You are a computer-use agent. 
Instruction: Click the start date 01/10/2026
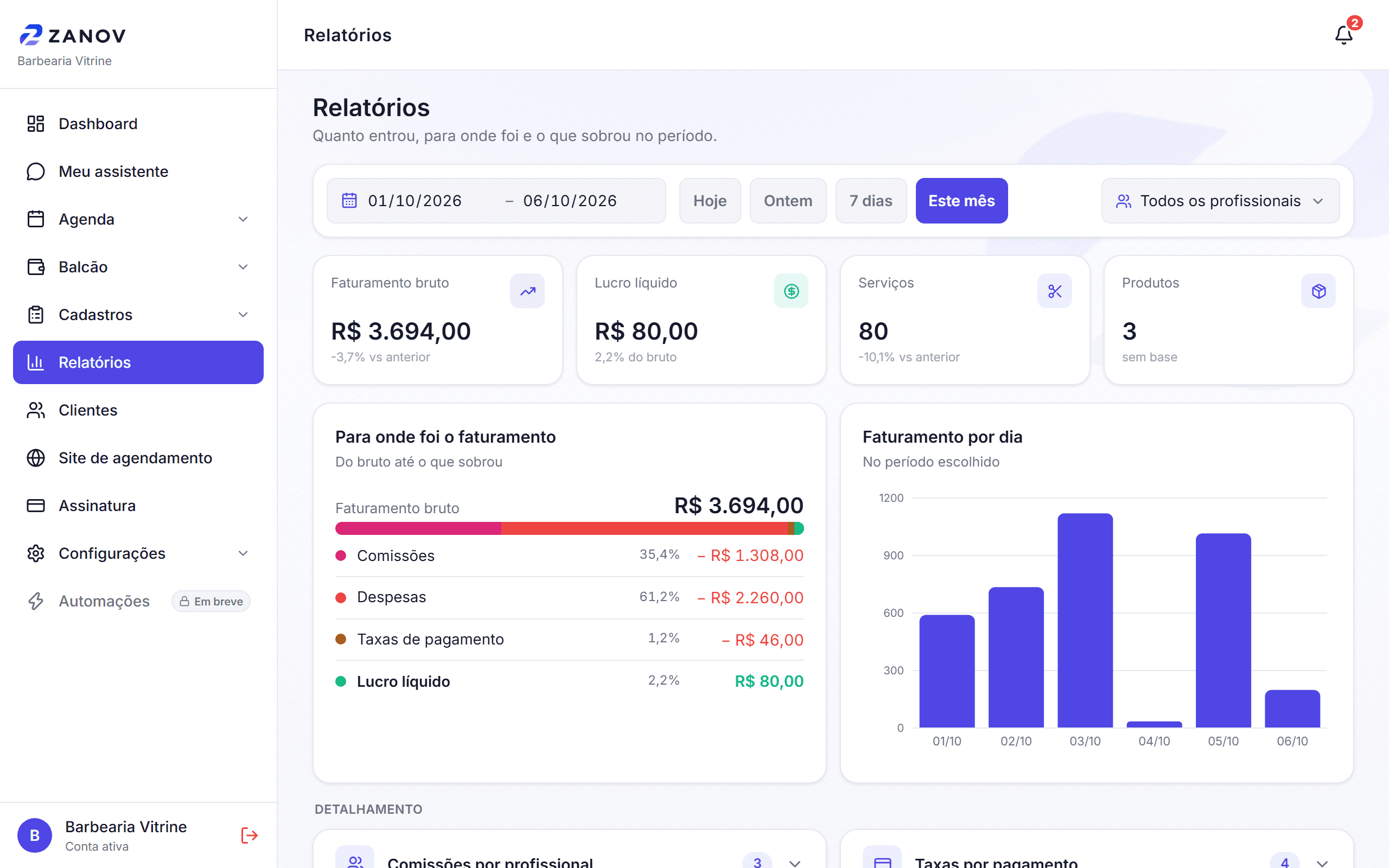(x=415, y=200)
